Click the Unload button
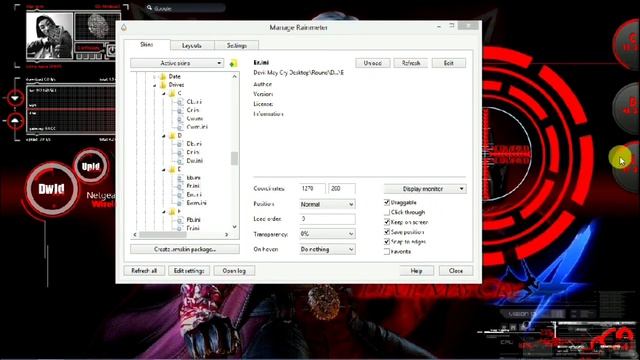The height and width of the screenshot is (360, 640). point(373,63)
